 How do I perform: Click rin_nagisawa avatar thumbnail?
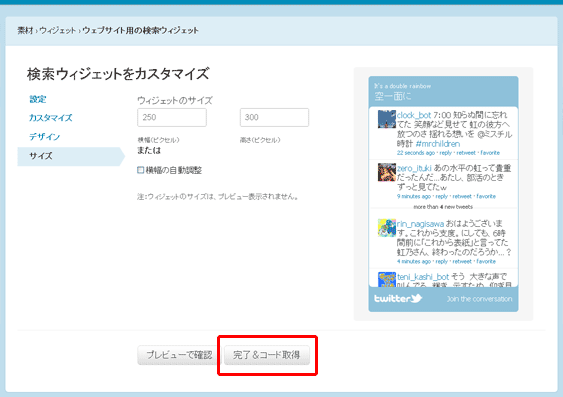(387, 228)
